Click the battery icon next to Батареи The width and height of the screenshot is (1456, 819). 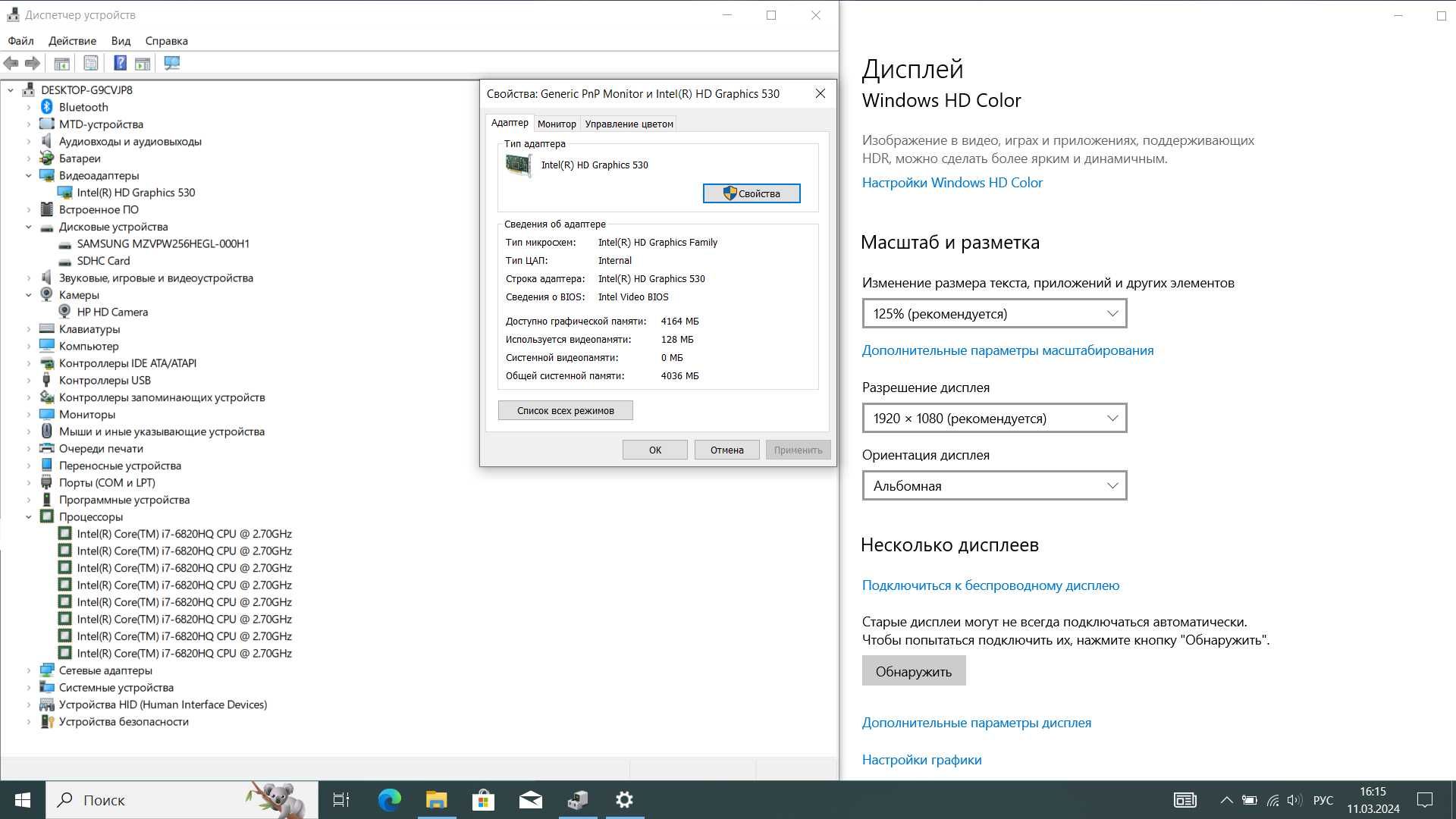pos(47,158)
